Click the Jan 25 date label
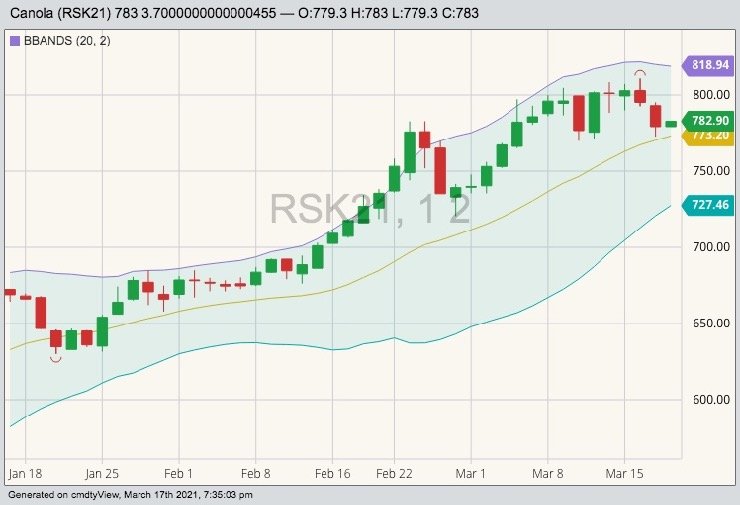The height and width of the screenshot is (505, 740). 102,473
